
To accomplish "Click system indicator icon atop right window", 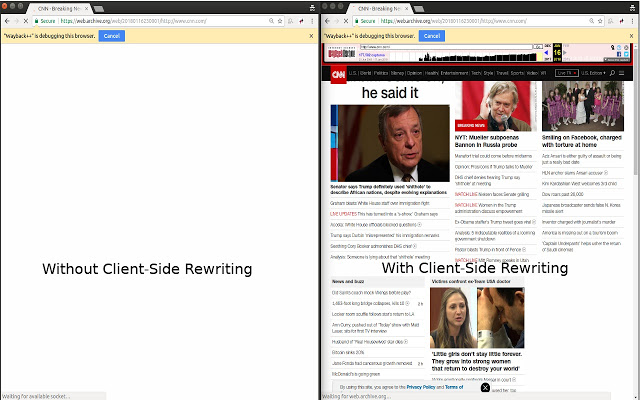I will tap(632, 7).
